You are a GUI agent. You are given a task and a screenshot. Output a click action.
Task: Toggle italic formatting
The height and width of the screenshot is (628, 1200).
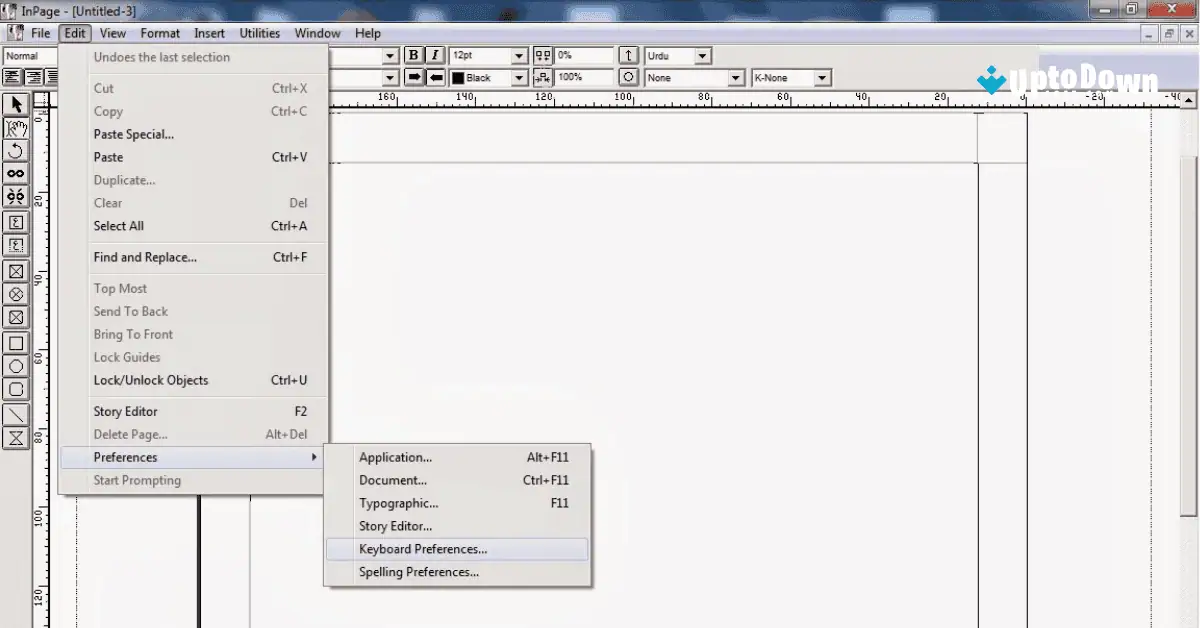[434, 55]
